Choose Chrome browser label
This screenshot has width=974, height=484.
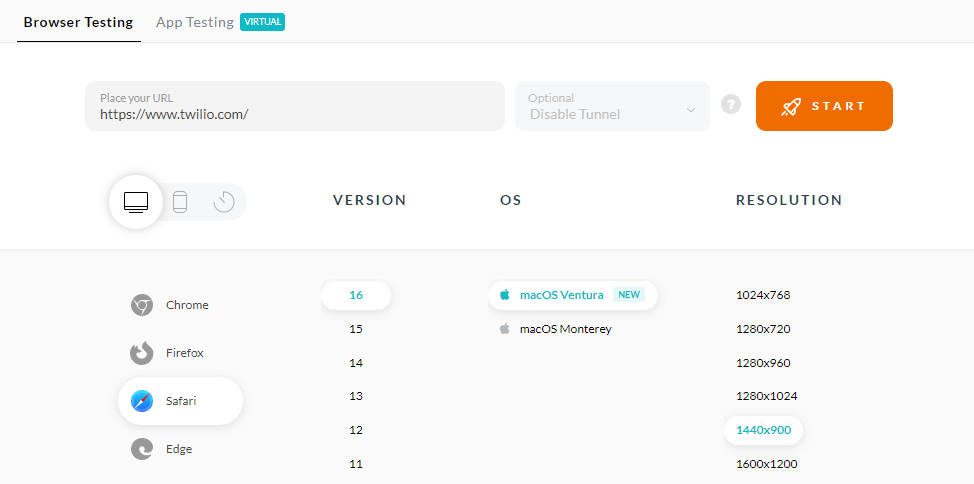(x=187, y=305)
